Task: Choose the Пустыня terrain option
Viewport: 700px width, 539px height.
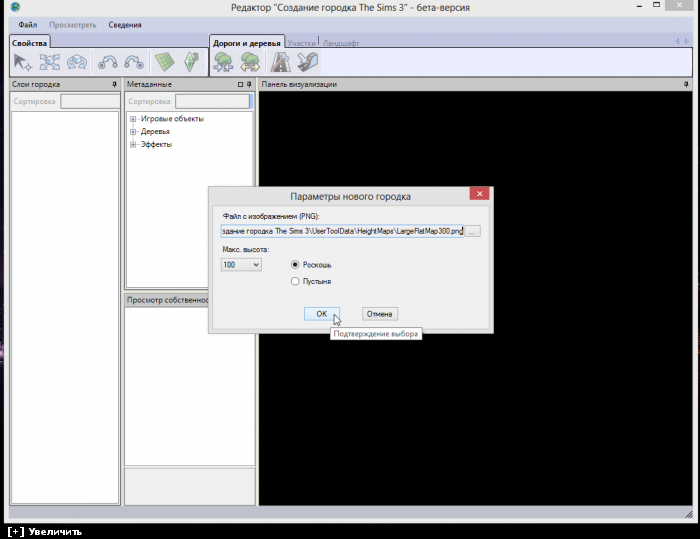Action: pos(295,282)
